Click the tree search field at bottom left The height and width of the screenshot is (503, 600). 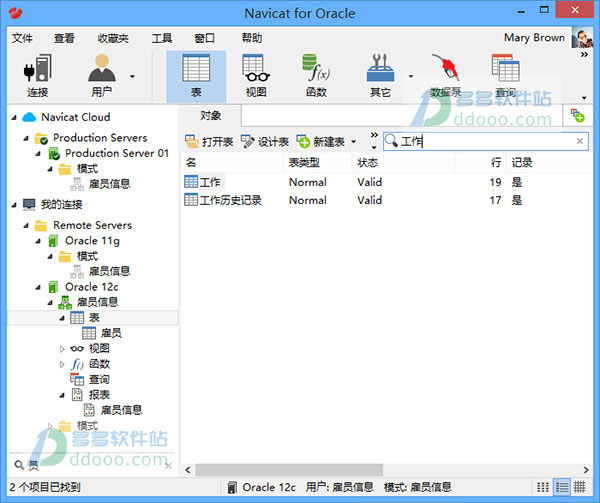pos(92,465)
